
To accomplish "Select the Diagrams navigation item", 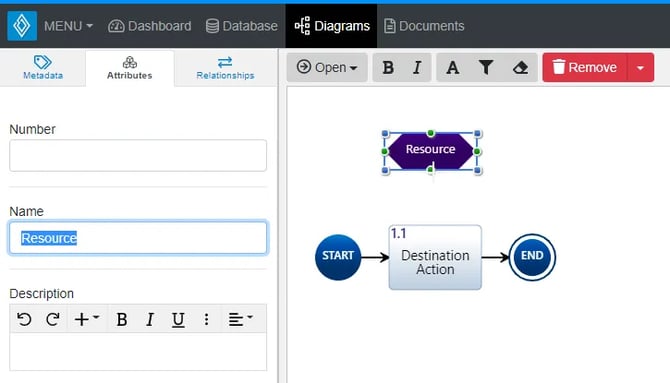I will (x=332, y=26).
